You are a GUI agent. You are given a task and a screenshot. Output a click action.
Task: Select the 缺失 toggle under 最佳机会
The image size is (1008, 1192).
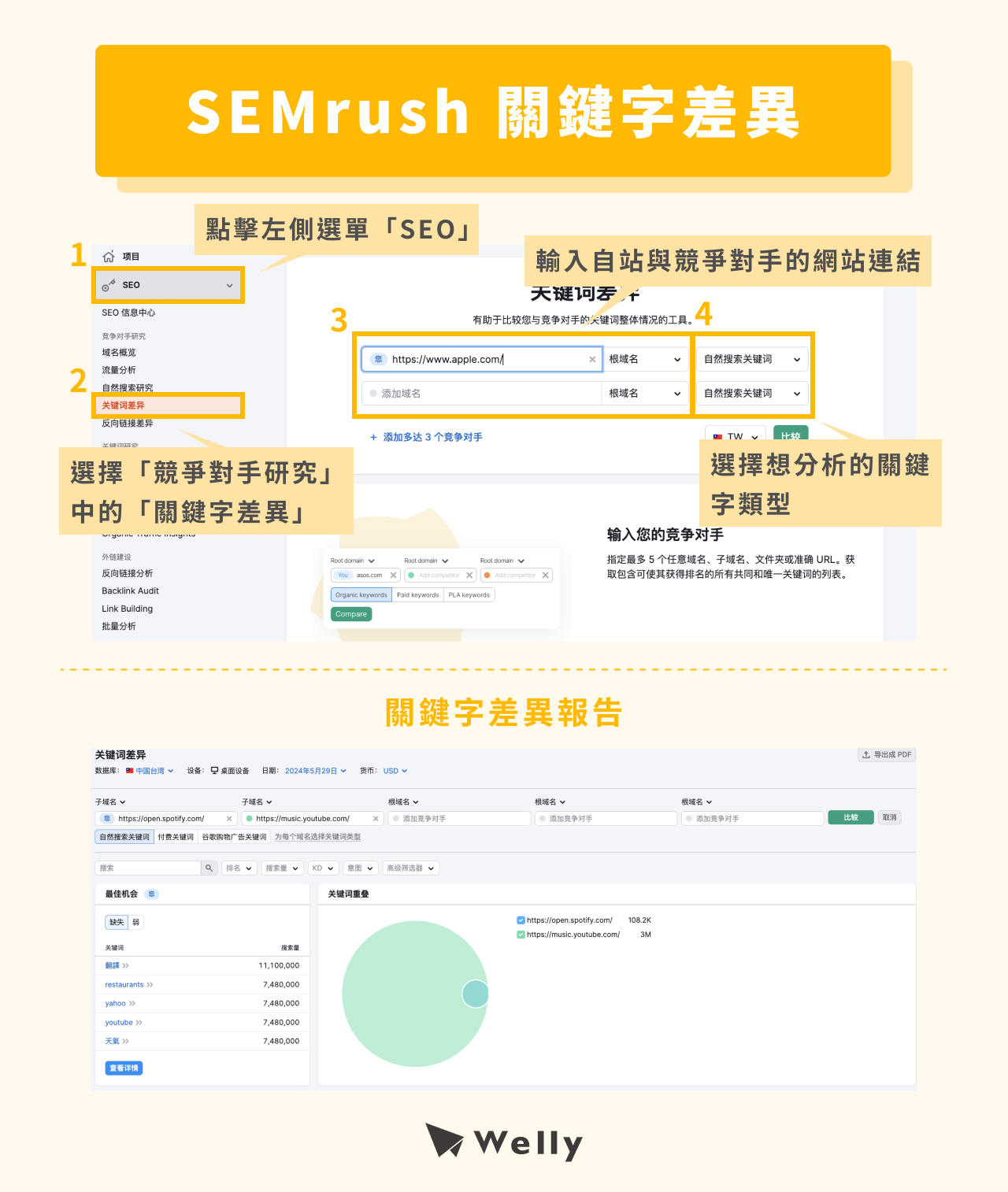[117, 922]
